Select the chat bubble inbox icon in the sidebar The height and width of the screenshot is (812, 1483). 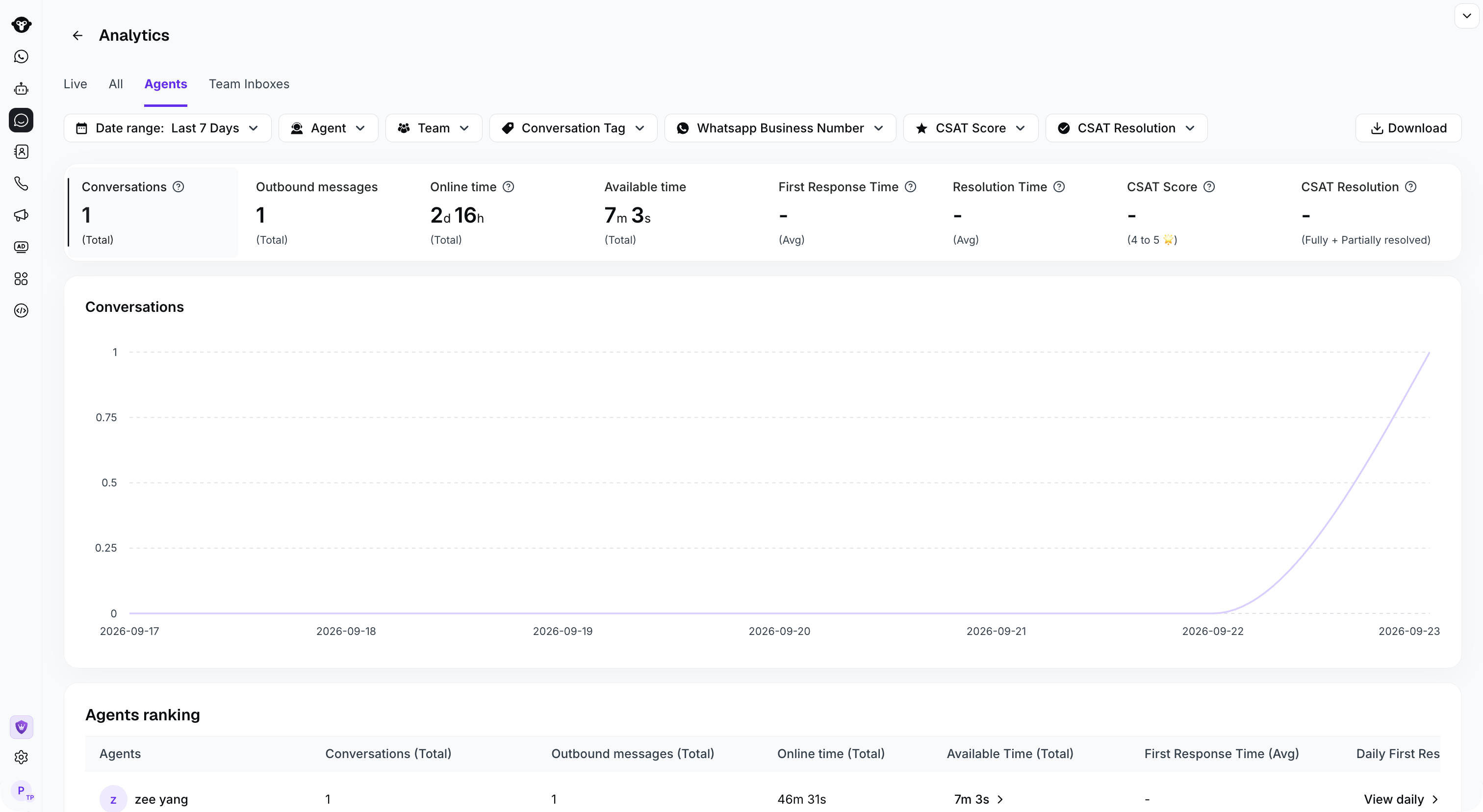click(x=21, y=120)
